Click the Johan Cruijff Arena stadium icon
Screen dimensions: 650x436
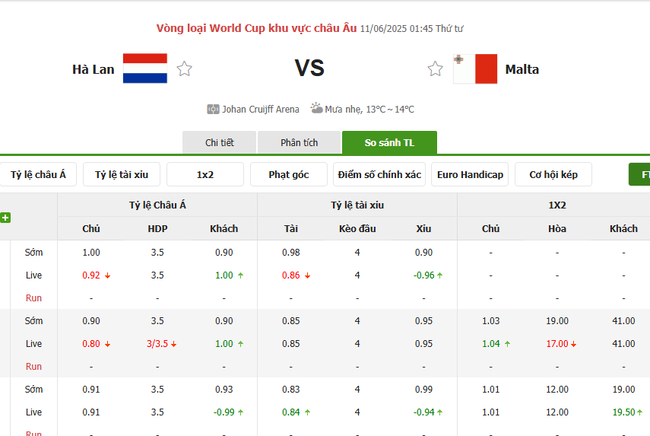[213, 109]
